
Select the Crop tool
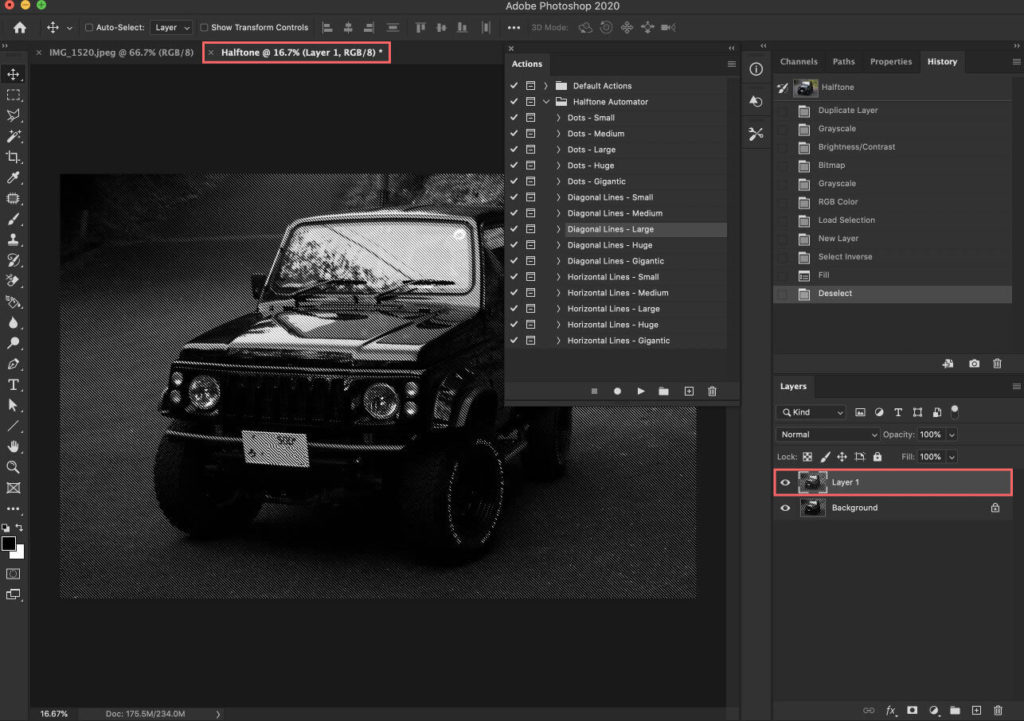[13, 157]
